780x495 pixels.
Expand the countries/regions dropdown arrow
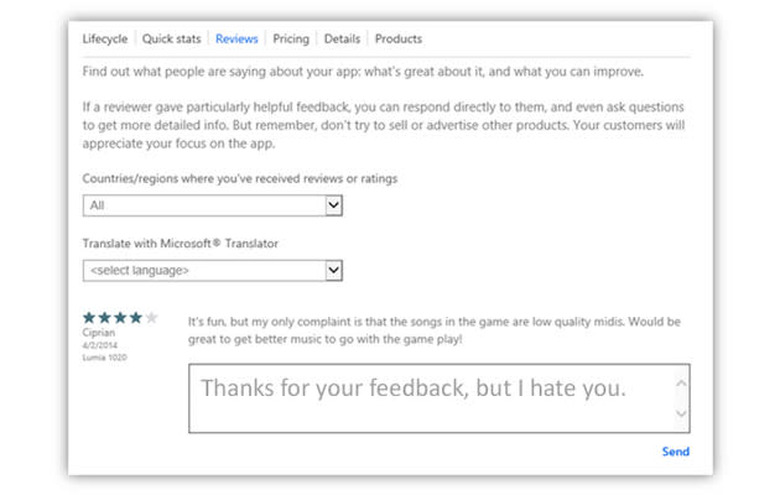[334, 205]
